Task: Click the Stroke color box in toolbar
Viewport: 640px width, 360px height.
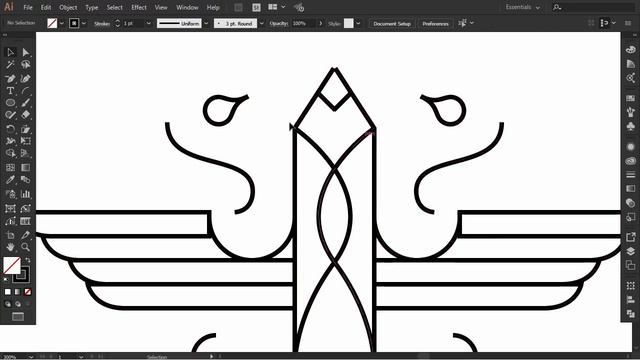Action: click(22, 275)
